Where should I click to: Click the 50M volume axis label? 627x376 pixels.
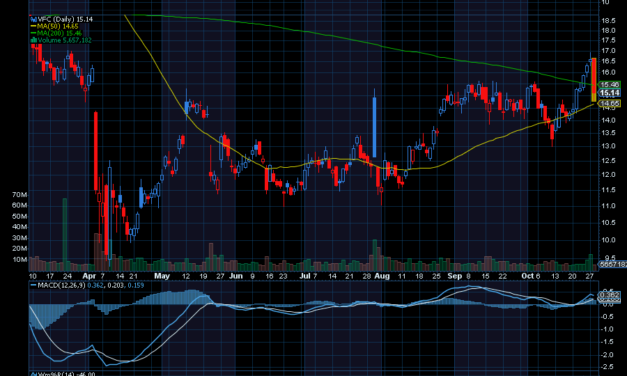(20, 216)
